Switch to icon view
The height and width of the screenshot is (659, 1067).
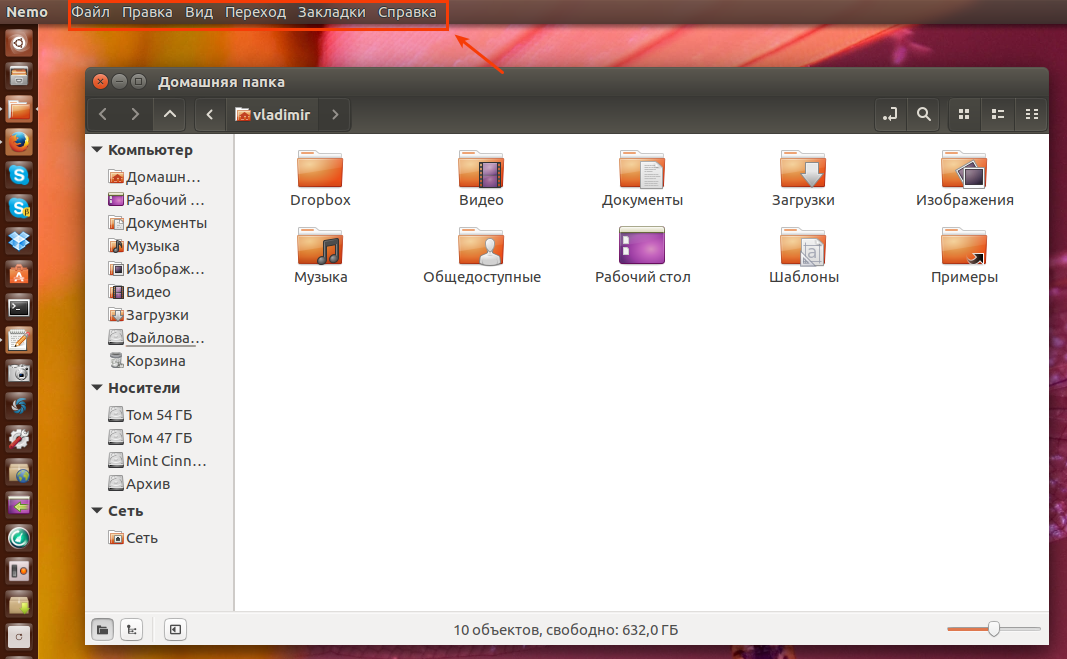964,114
